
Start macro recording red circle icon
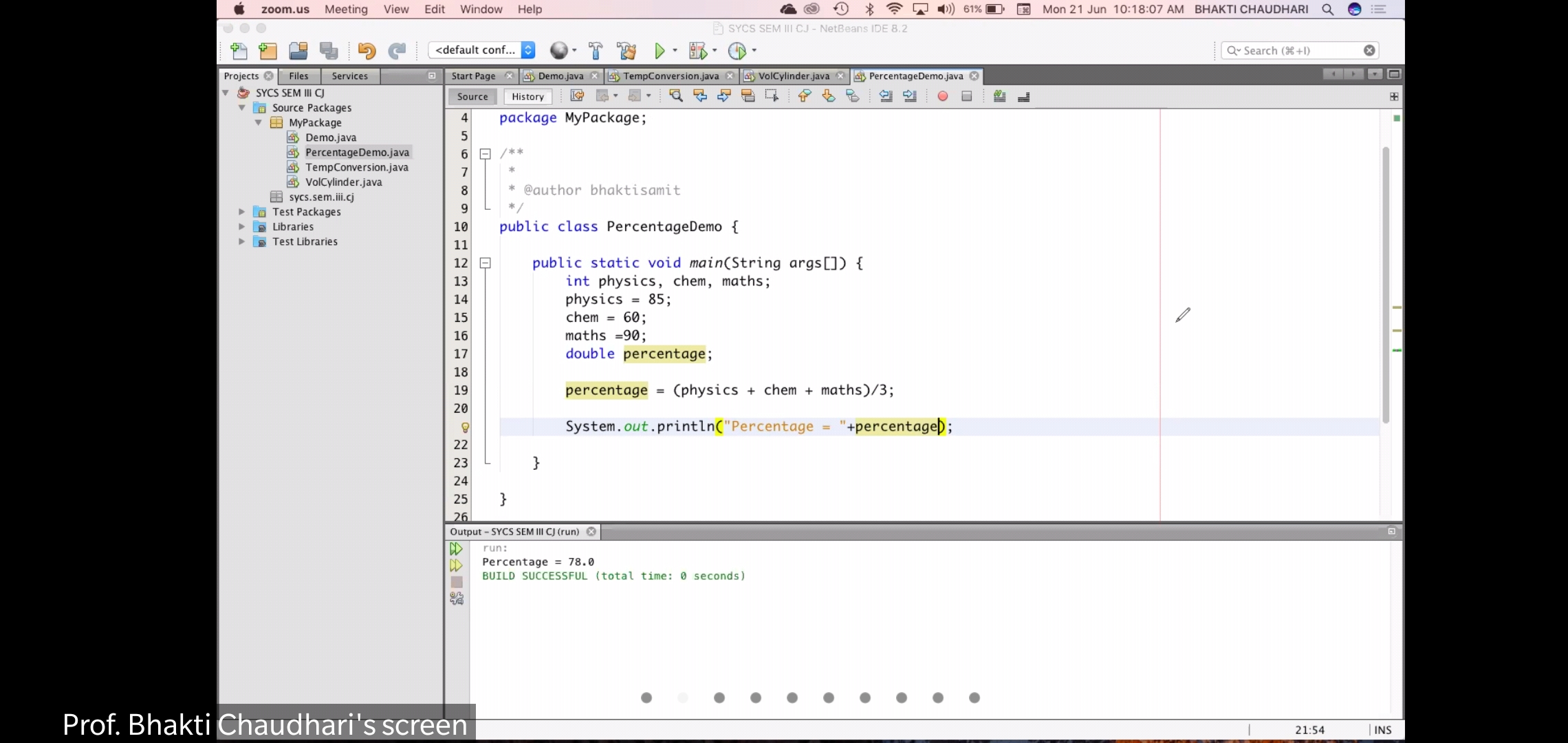(x=943, y=96)
